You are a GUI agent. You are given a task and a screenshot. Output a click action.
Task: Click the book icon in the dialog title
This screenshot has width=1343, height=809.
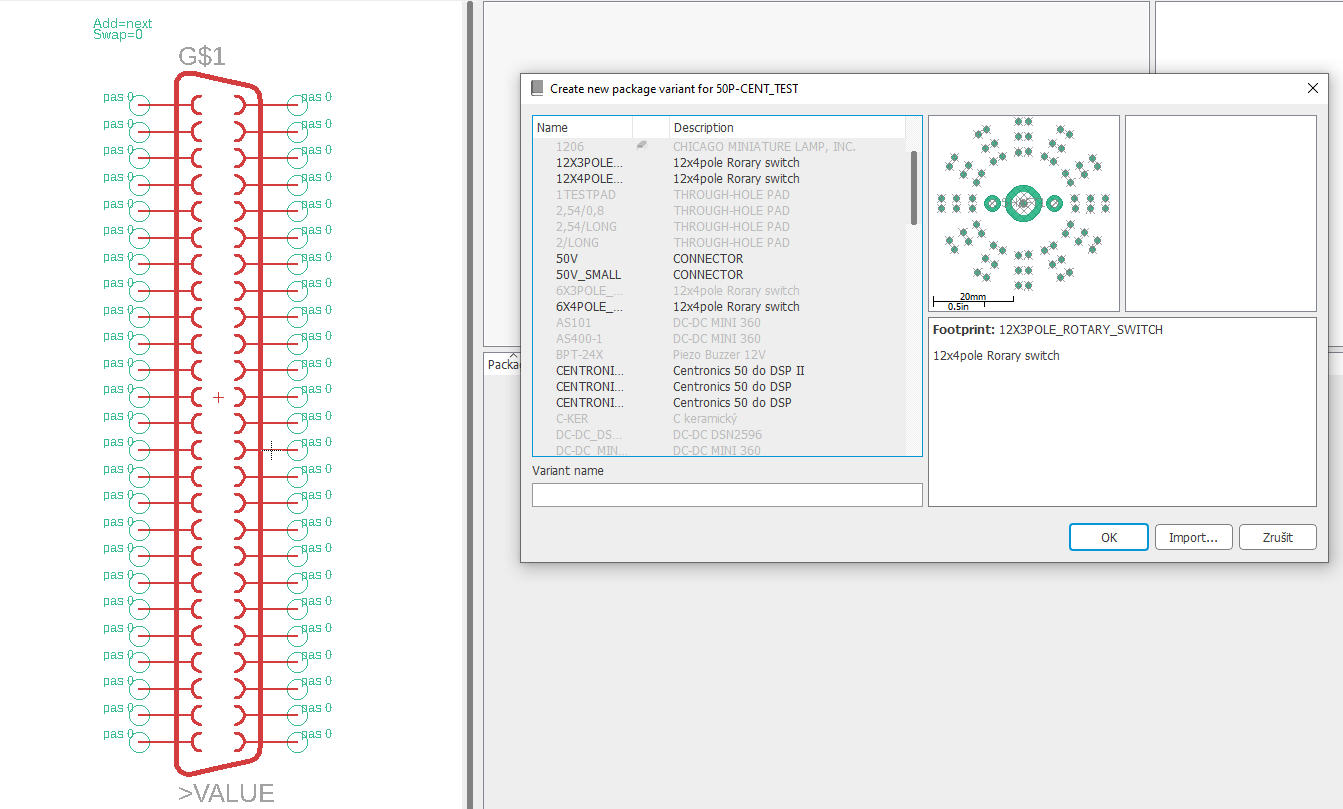coord(537,88)
